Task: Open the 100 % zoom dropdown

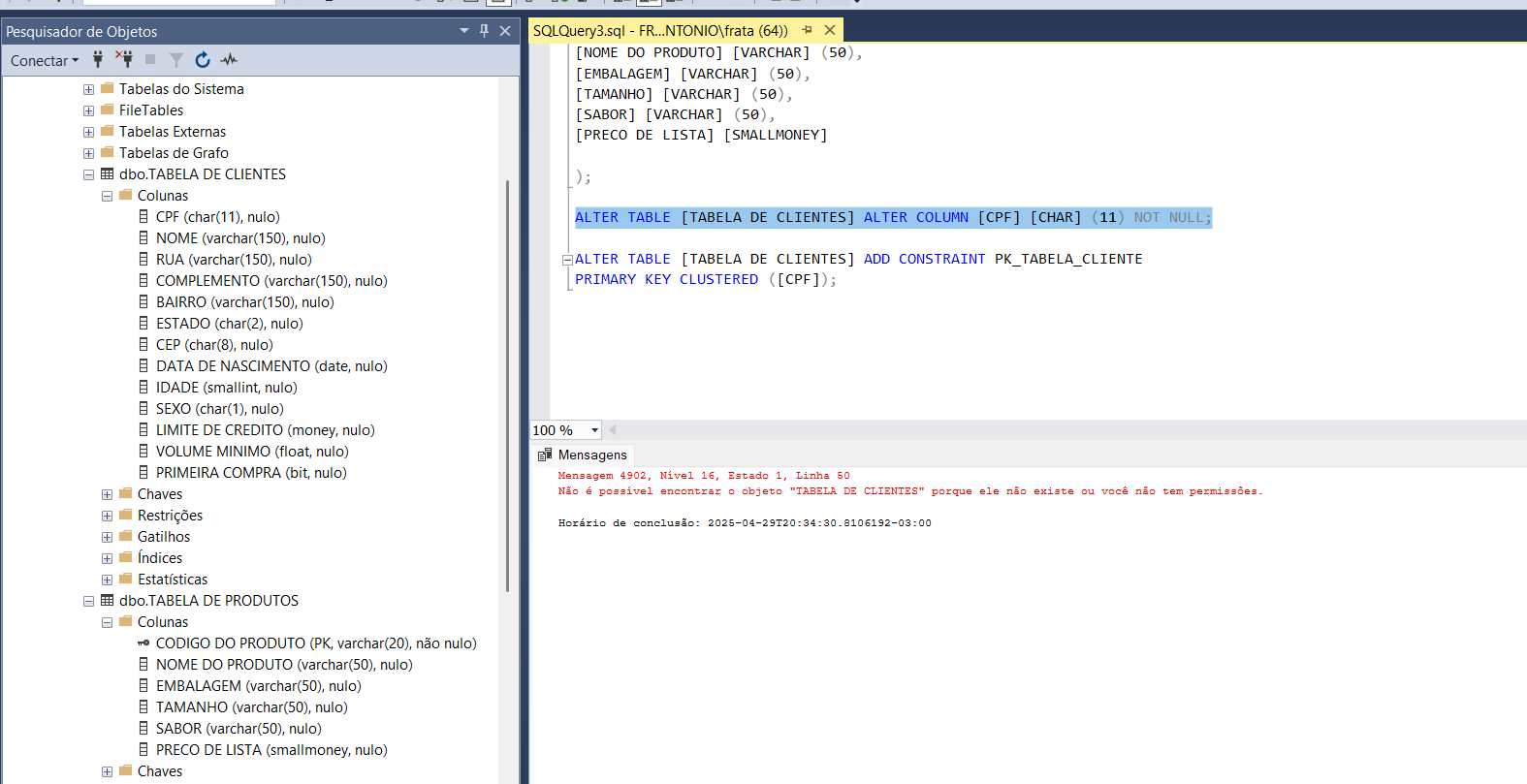Action: point(594,430)
